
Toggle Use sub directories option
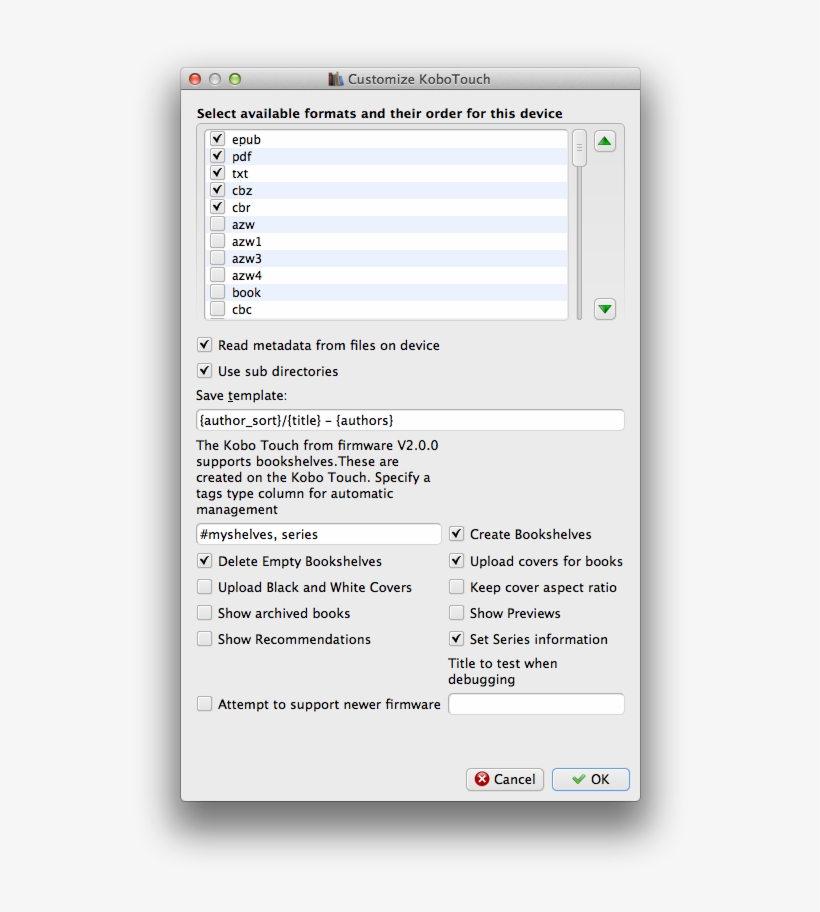(x=205, y=371)
